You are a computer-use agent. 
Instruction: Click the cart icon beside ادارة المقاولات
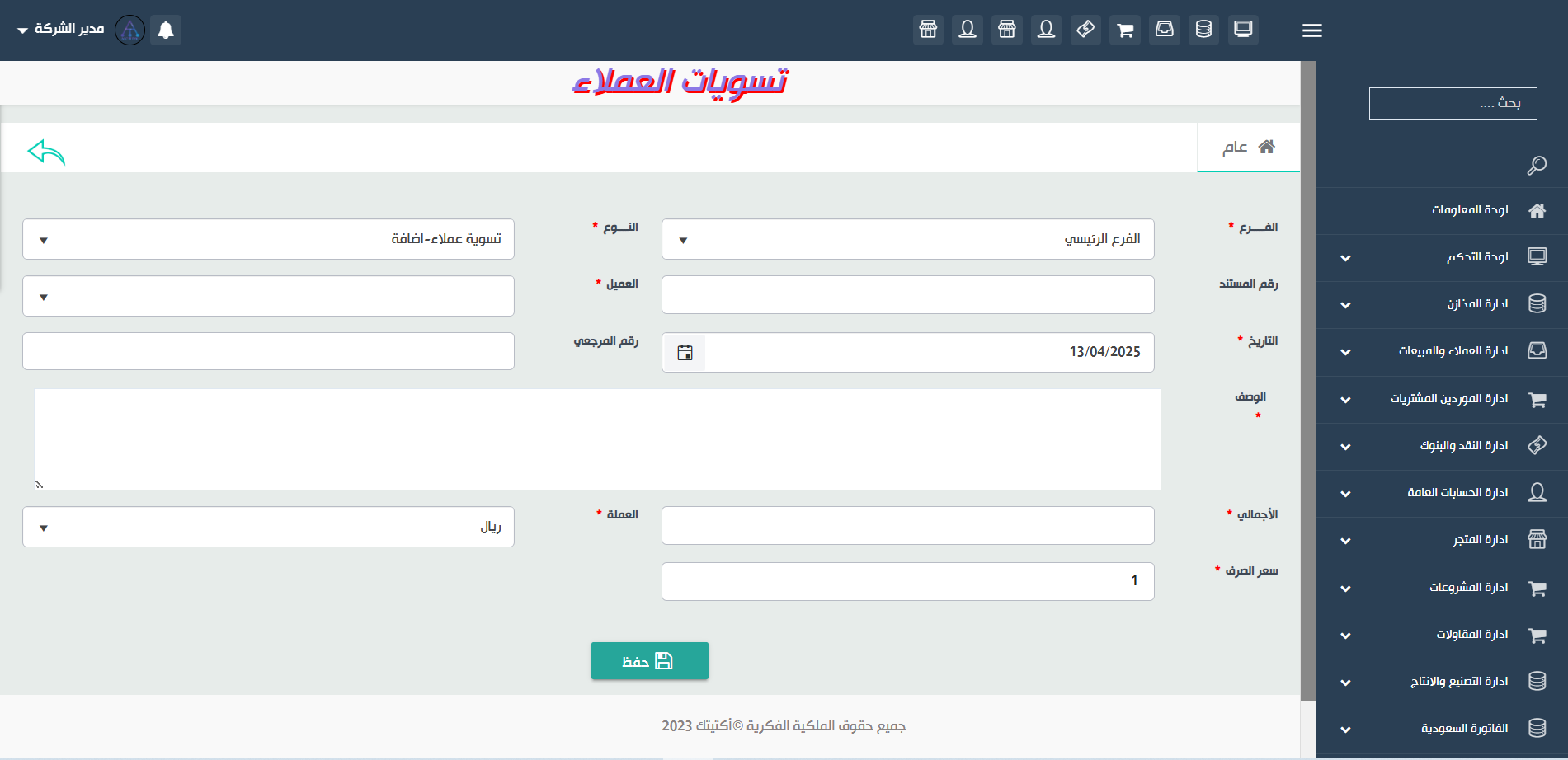coord(1537,635)
